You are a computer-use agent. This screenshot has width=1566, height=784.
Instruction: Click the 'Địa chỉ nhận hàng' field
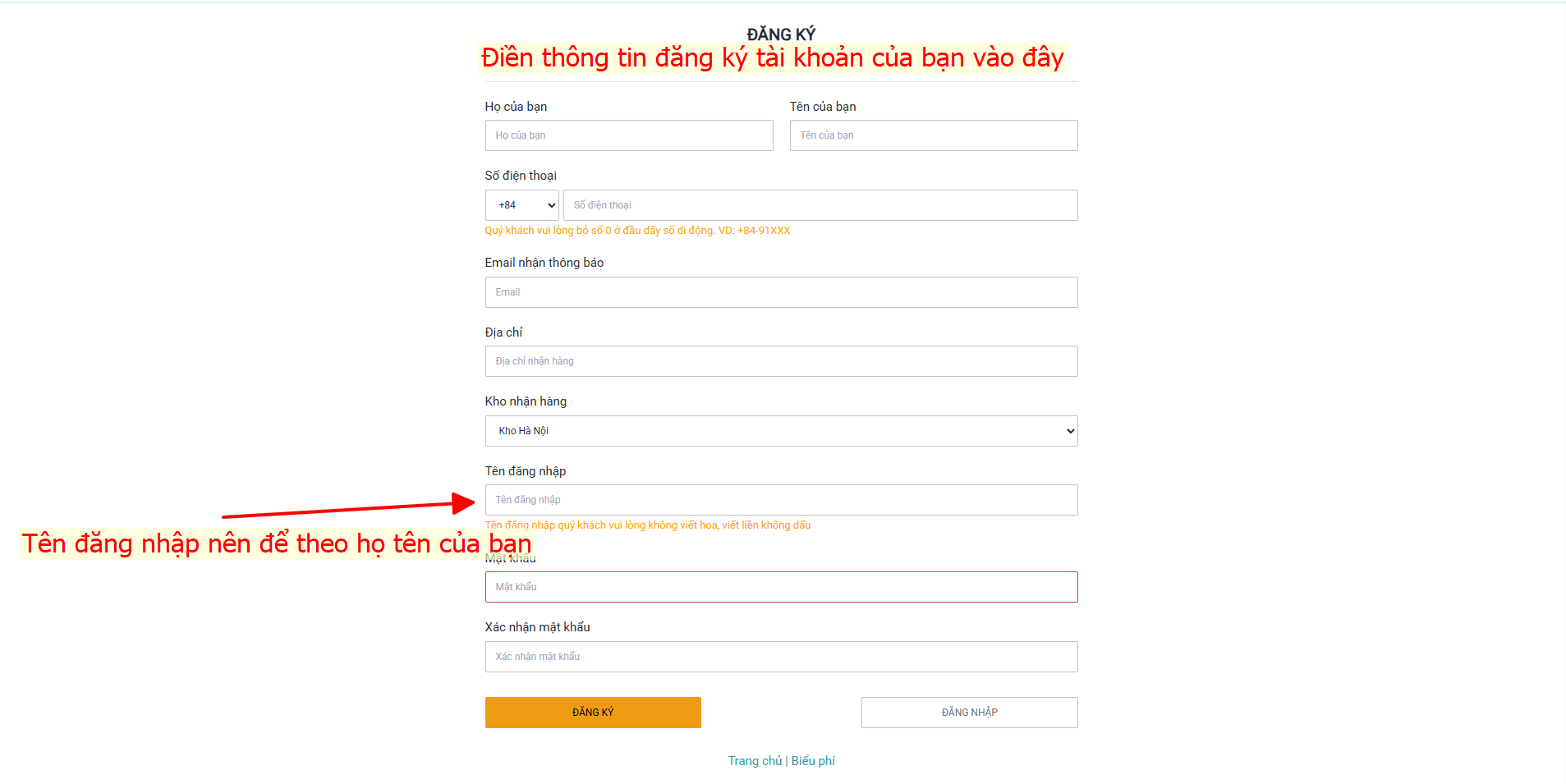coord(780,361)
